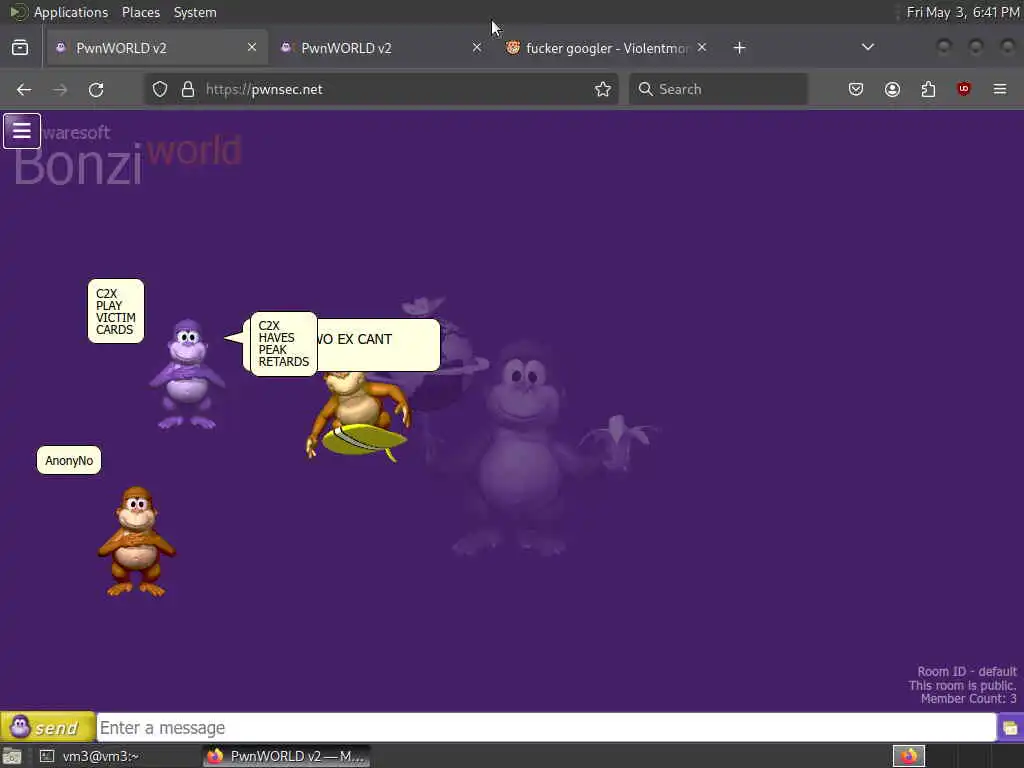Expand the list all tabs chevron

867,48
